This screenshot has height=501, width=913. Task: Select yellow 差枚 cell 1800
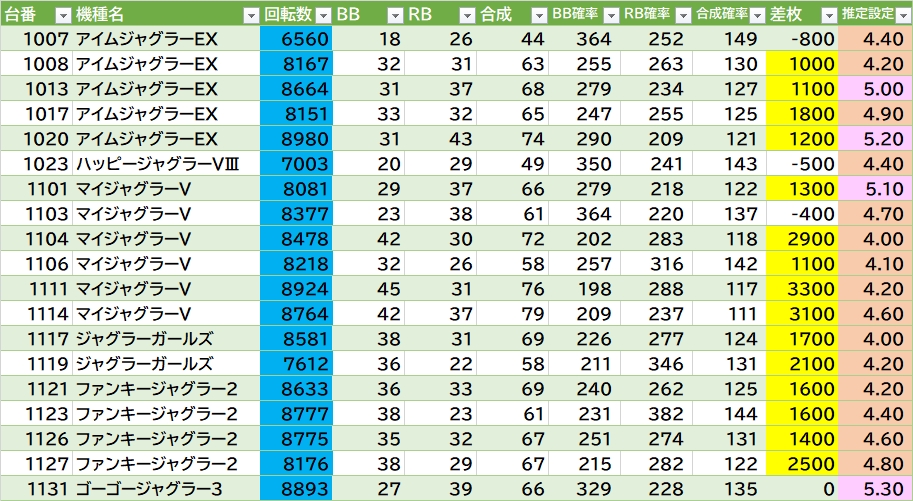[802, 114]
